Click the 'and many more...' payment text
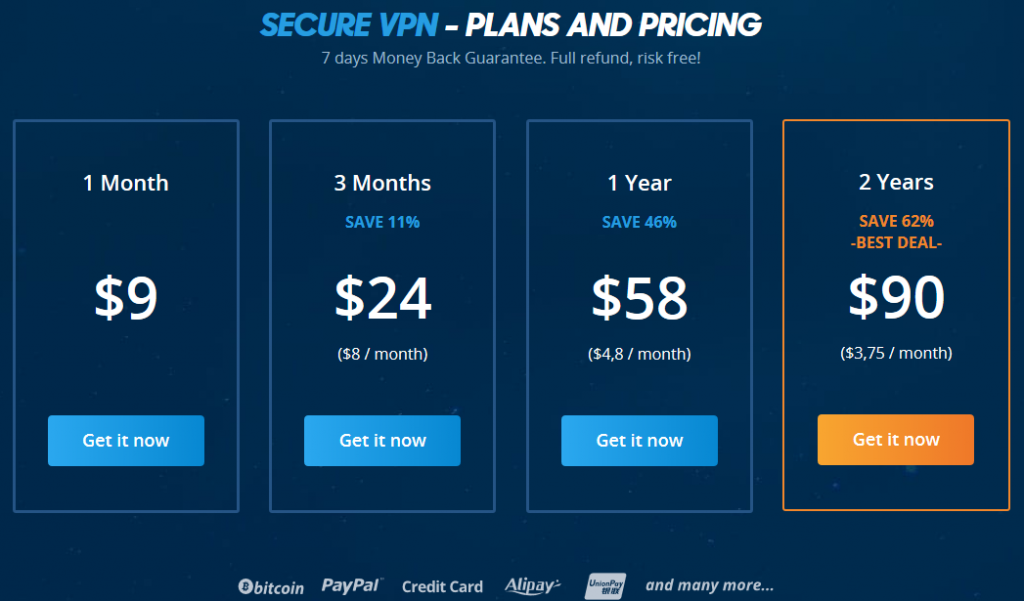The width and height of the screenshot is (1024, 601). [709, 585]
